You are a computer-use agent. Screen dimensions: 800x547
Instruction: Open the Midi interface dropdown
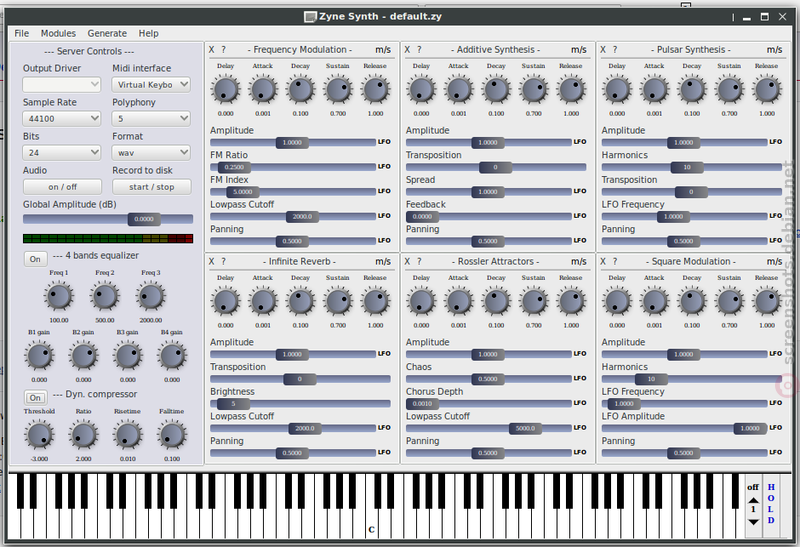click(151, 84)
